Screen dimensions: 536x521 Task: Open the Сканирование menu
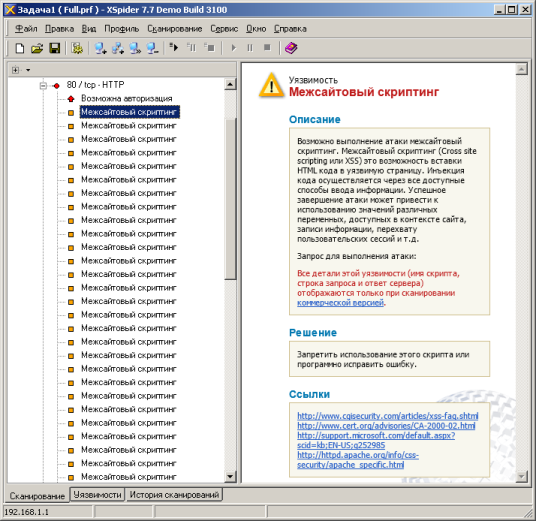tap(175, 29)
